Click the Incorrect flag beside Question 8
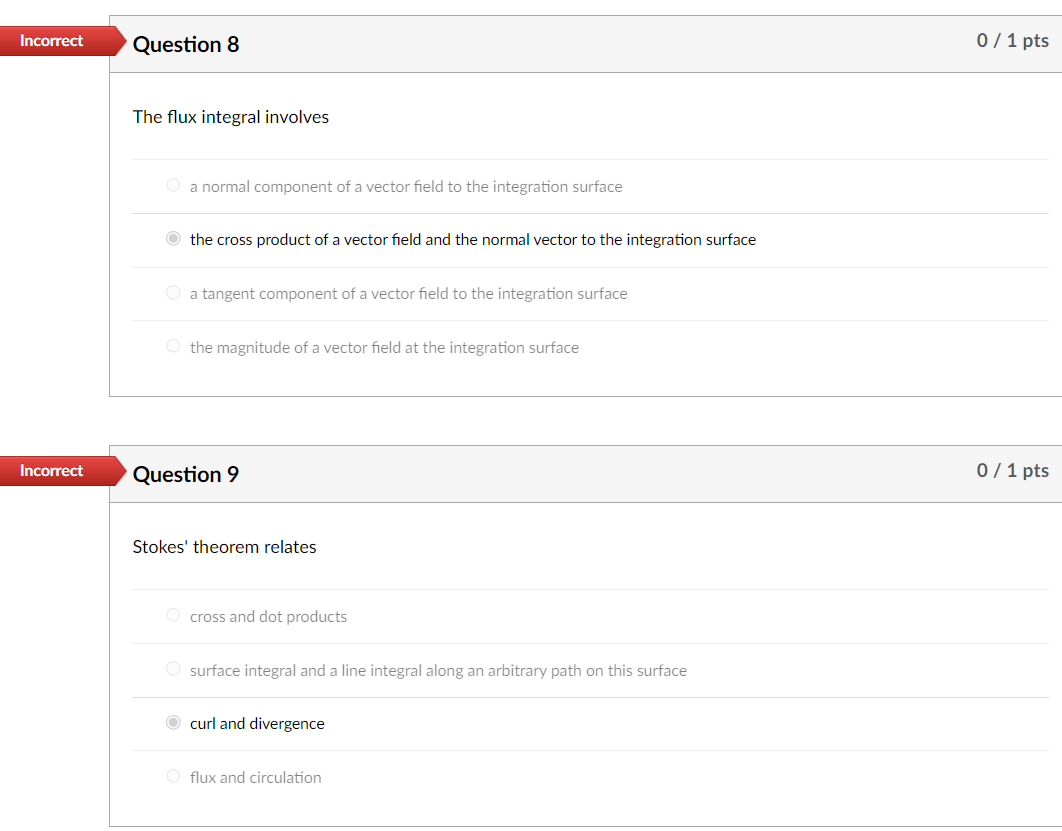 [x=61, y=41]
